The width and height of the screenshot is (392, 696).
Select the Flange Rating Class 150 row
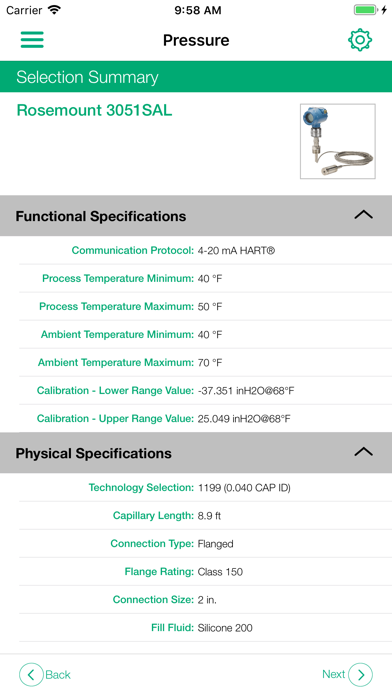(x=205, y=572)
